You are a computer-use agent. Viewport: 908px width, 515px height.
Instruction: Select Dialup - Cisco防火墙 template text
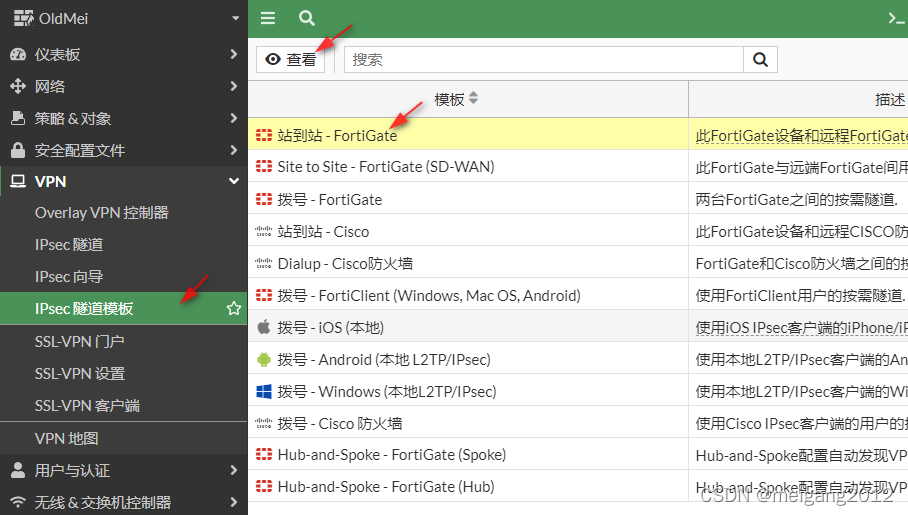tap(345, 264)
